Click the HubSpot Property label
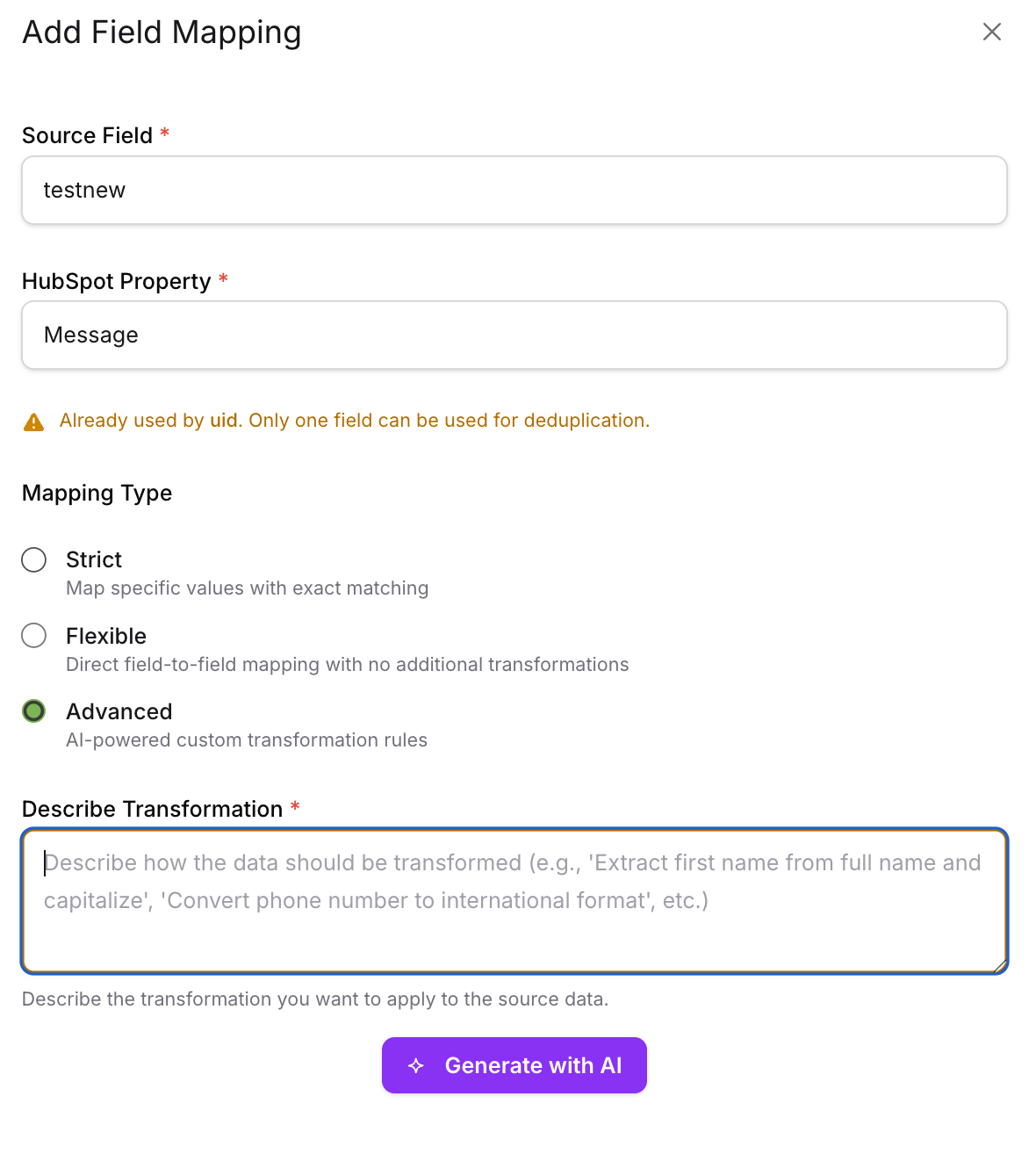 click(116, 281)
